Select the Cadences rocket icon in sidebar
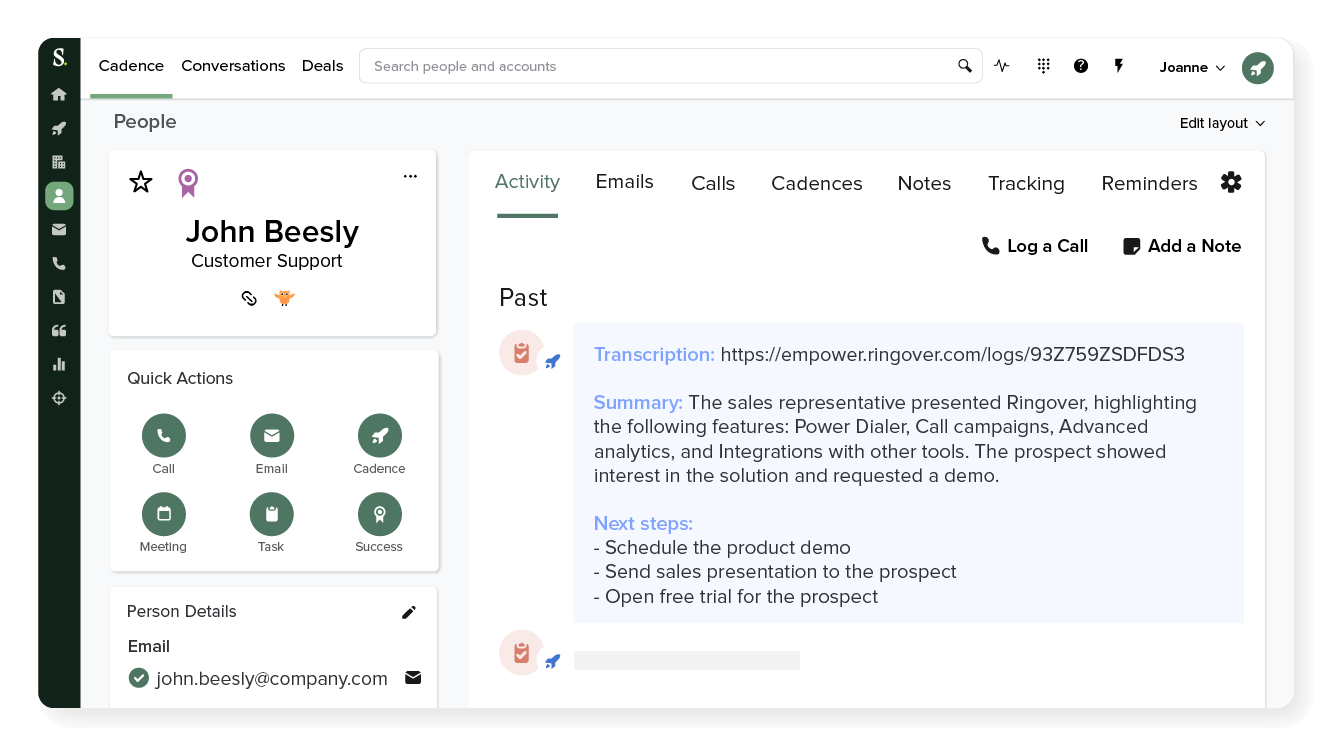1332x746 pixels. coord(59,128)
